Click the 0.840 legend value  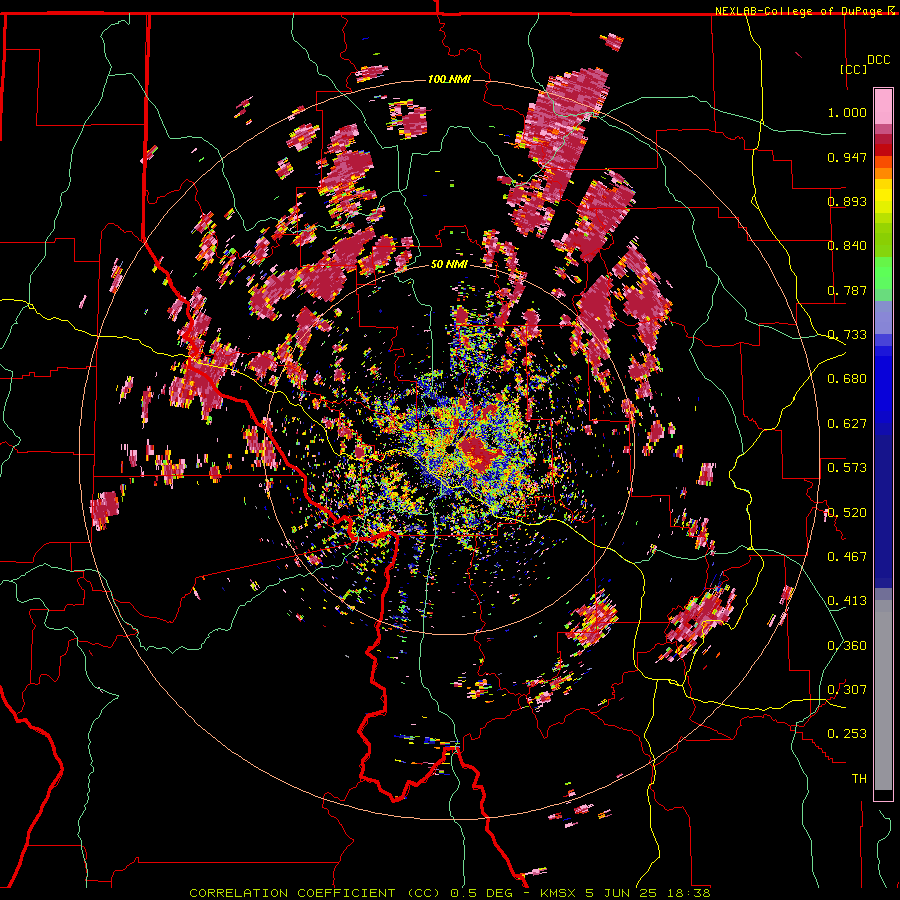pyautogui.click(x=847, y=245)
